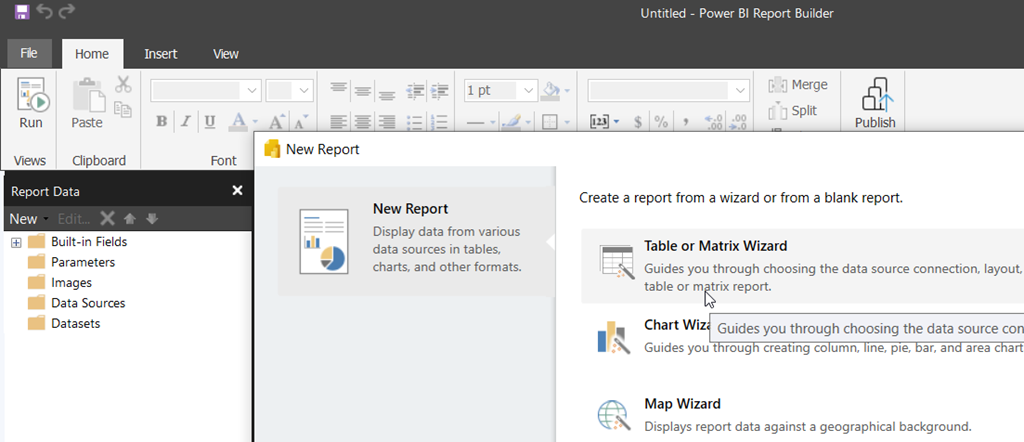This screenshot has width=1024, height=442.
Task: Open the font size combo box
Action: point(289,91)
